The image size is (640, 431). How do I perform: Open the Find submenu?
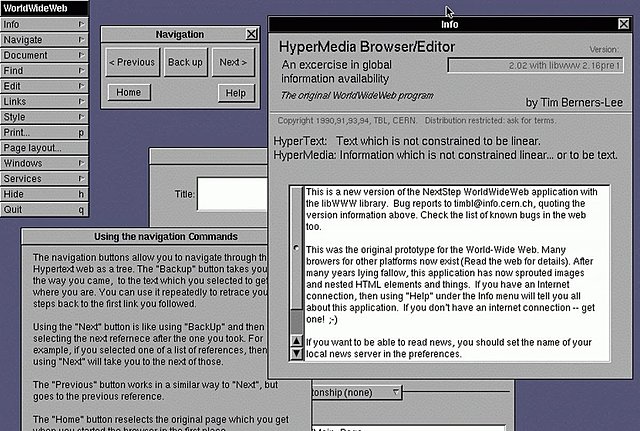coord(44,71)
